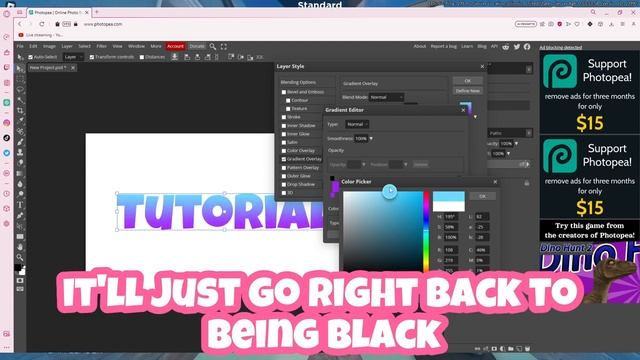Open Photopea Facebook link icon
This screenshot has width=640, height=360.
[x=527, y=47]
